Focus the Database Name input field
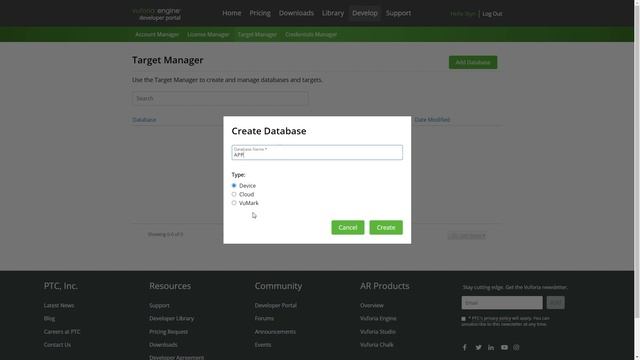640x360 pixels. pyautogui.click(x=317, y=153)
